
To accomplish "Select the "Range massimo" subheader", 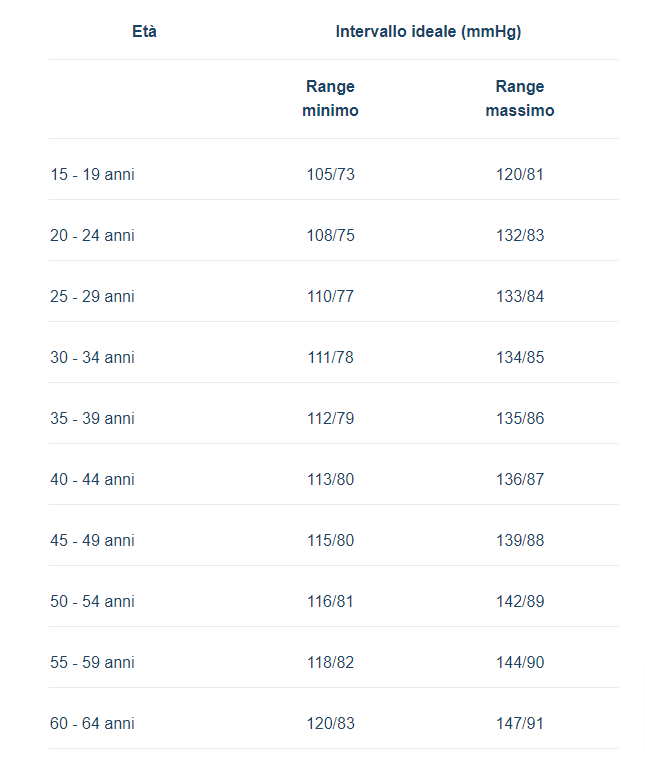I will click(x=519, y=98).
